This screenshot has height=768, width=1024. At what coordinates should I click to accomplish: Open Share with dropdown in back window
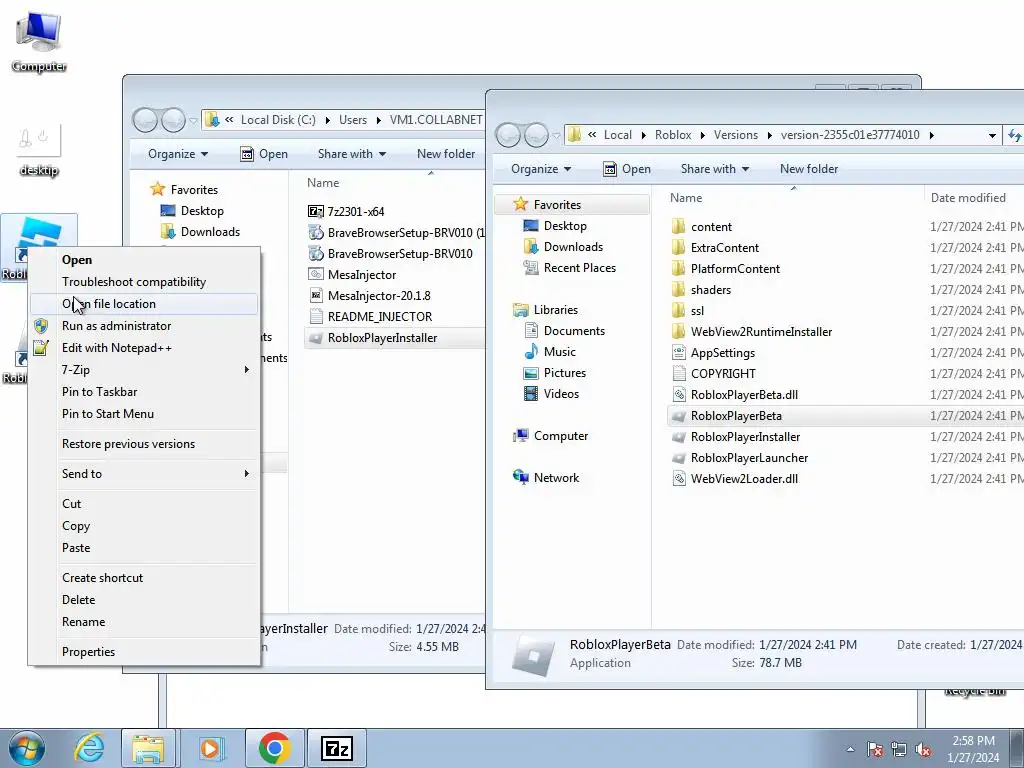tap(351, 154)
